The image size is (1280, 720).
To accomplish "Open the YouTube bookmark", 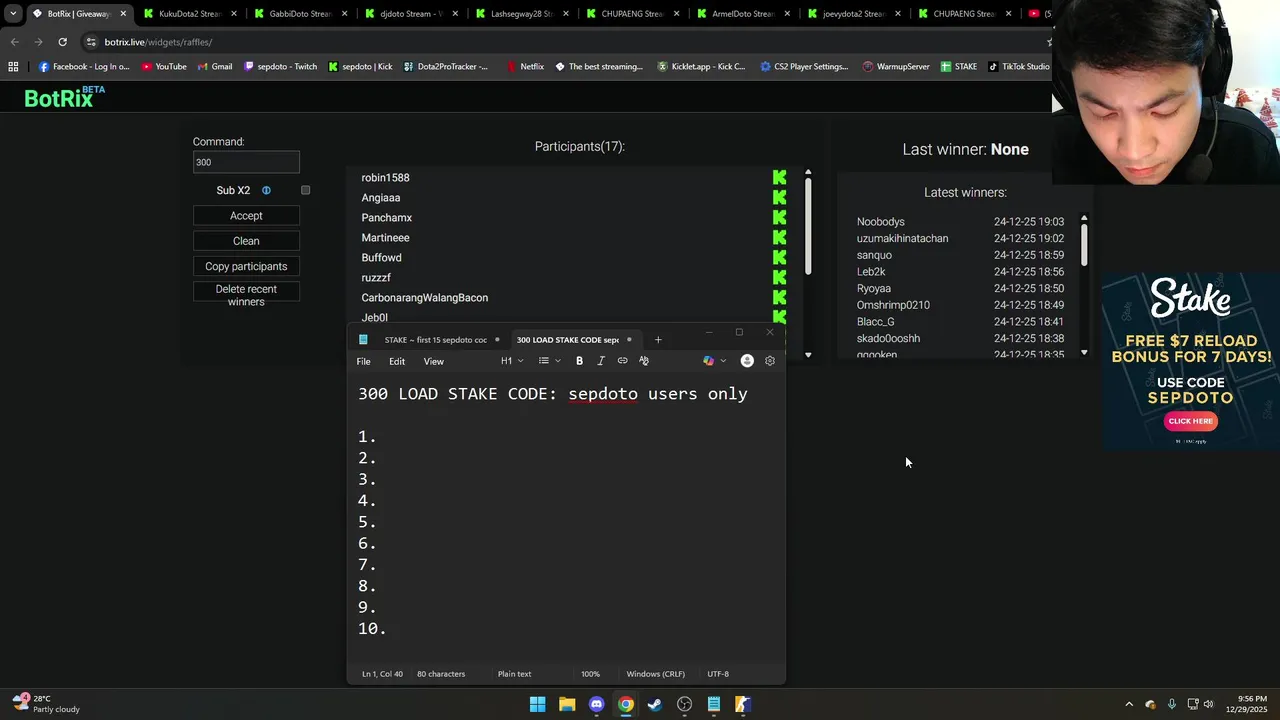I will (164, 67).
